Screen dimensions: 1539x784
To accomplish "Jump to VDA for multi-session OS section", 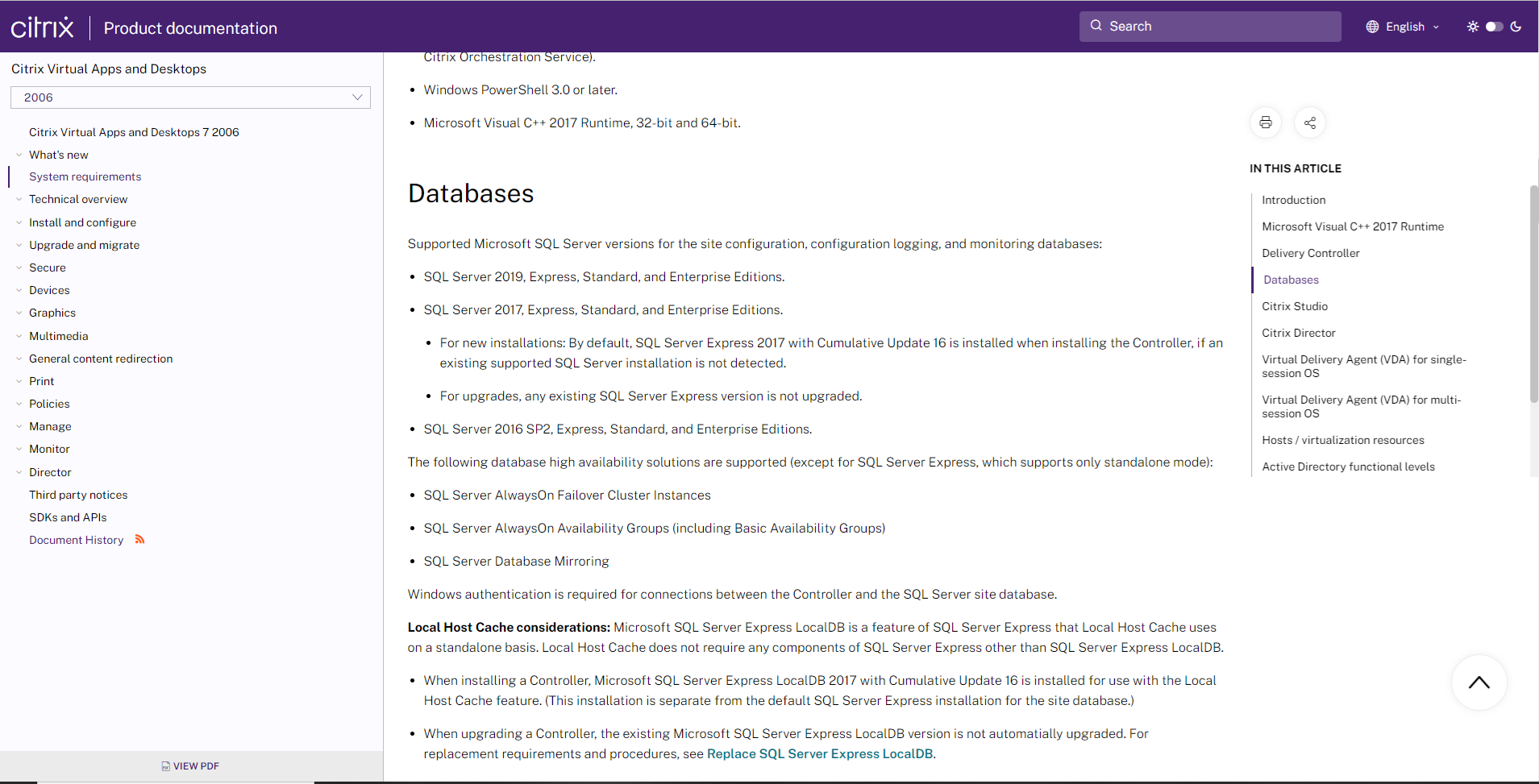I will pyautogui.click(x=1362, y=406).
